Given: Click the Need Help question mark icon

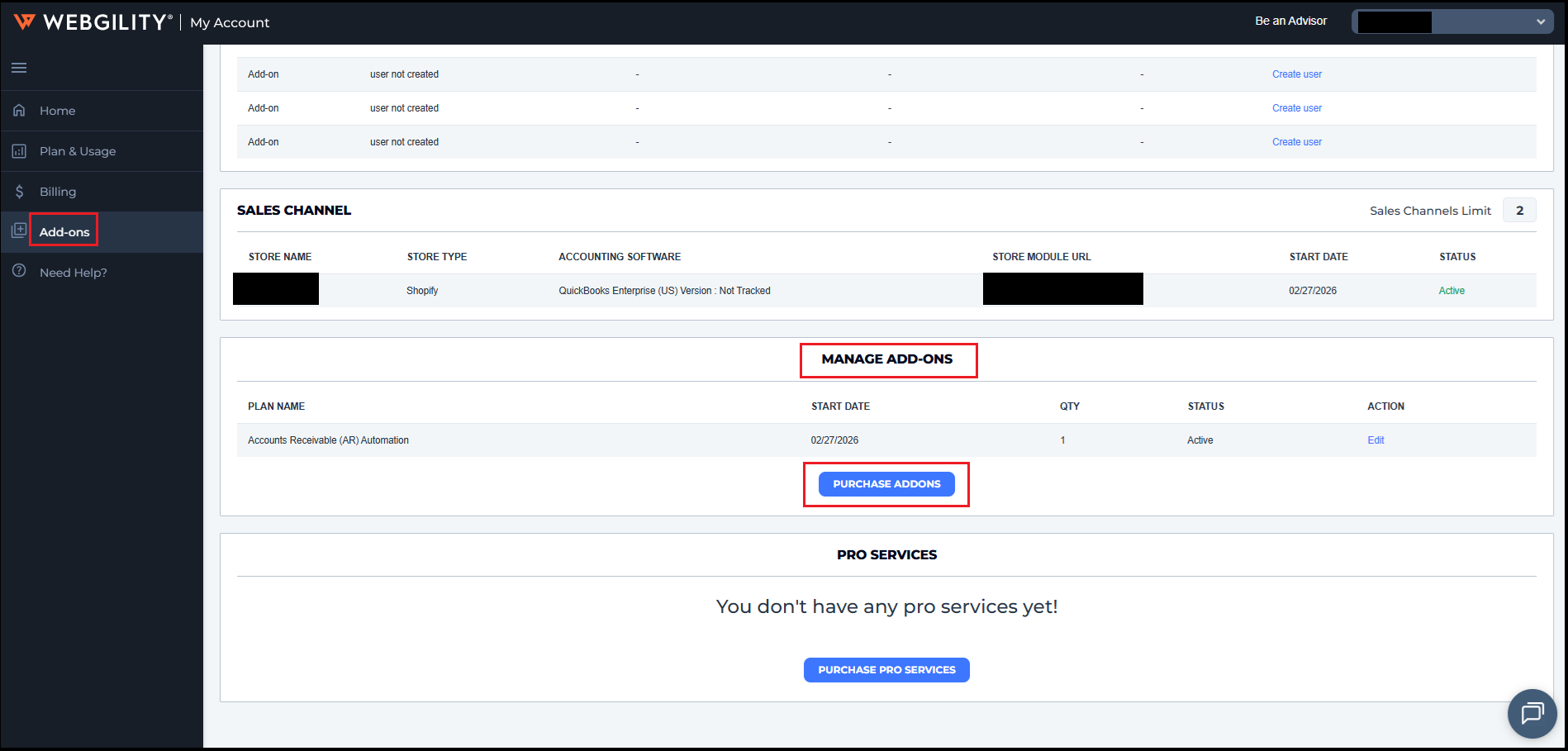Looking at the screenshot, I should coord(19,271).
